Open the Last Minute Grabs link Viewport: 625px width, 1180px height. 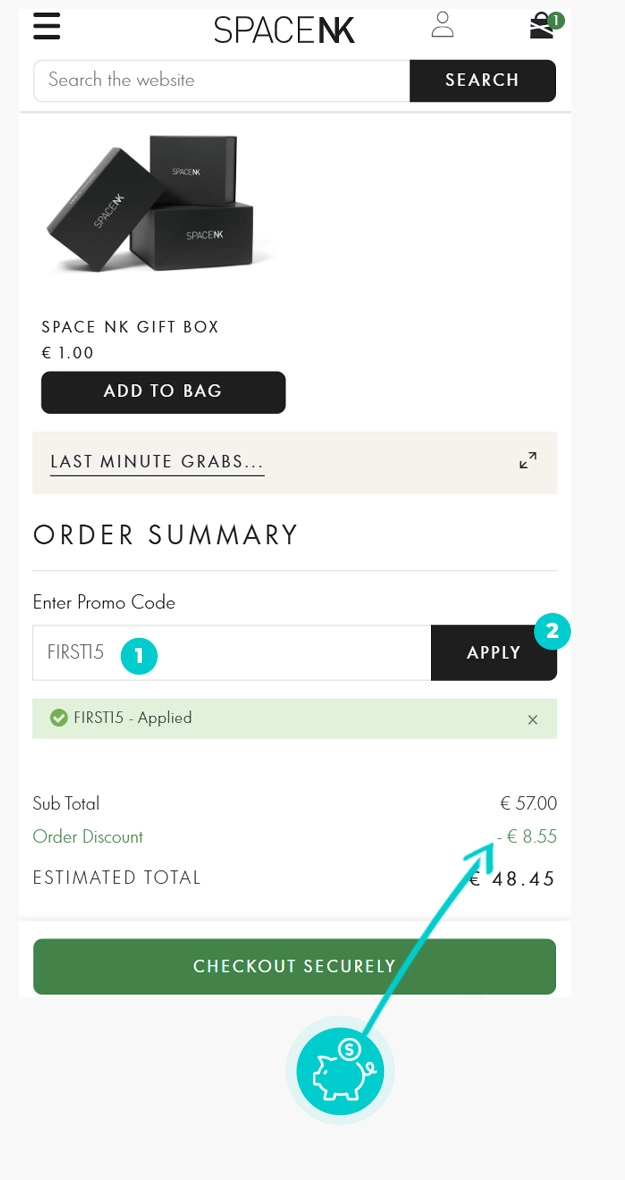pyautogui.click(x=157, y=462)
